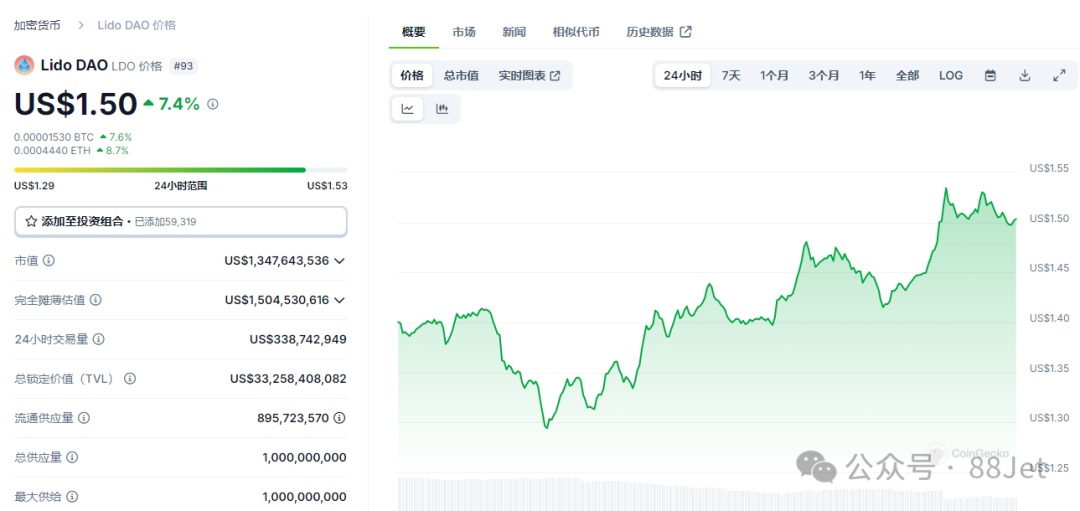The height and width of the screenshot is (511, 1080).
Task: Select the 24小时 time range
Action: 683,76
